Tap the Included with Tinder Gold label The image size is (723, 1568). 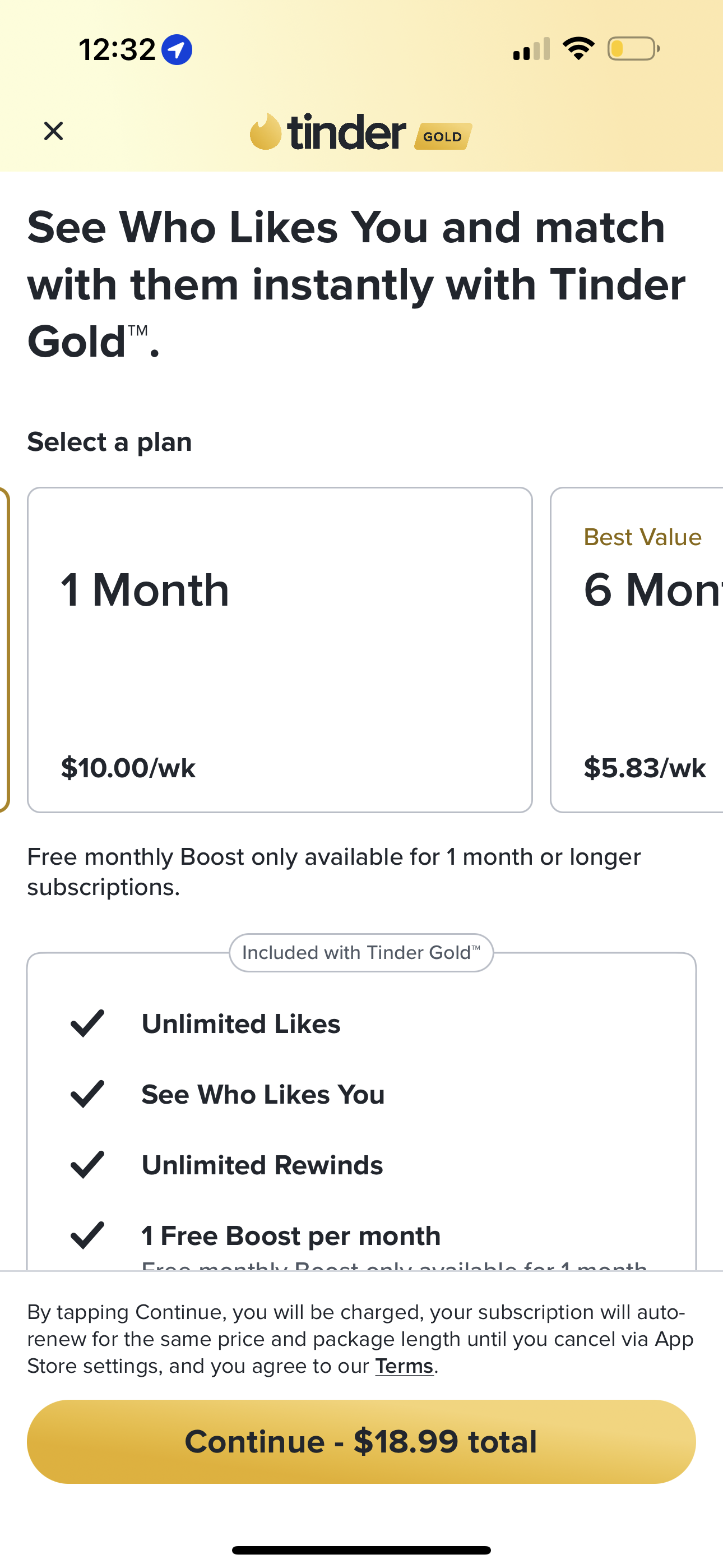click(x=361, y=953)
